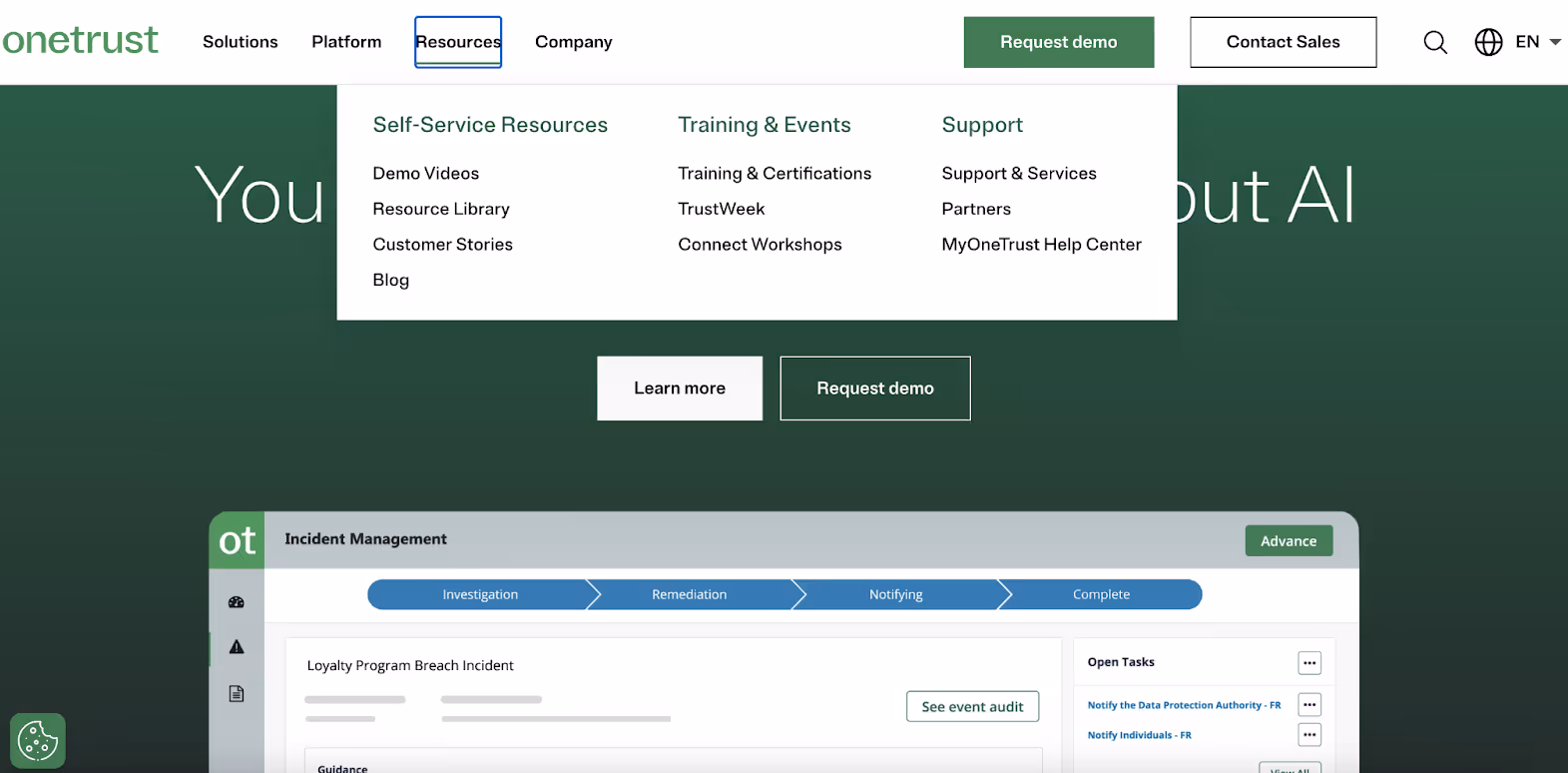Screen dimensions: 1568x773
Task: Open the search magnifier icon
Action: (1435, 42)
